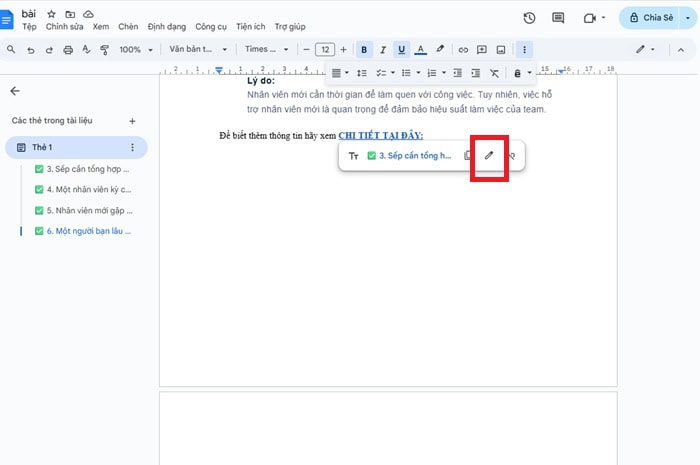700x465 pixels.
Task: Toggle the three-dot more options toolbar button
Action: 525,50
